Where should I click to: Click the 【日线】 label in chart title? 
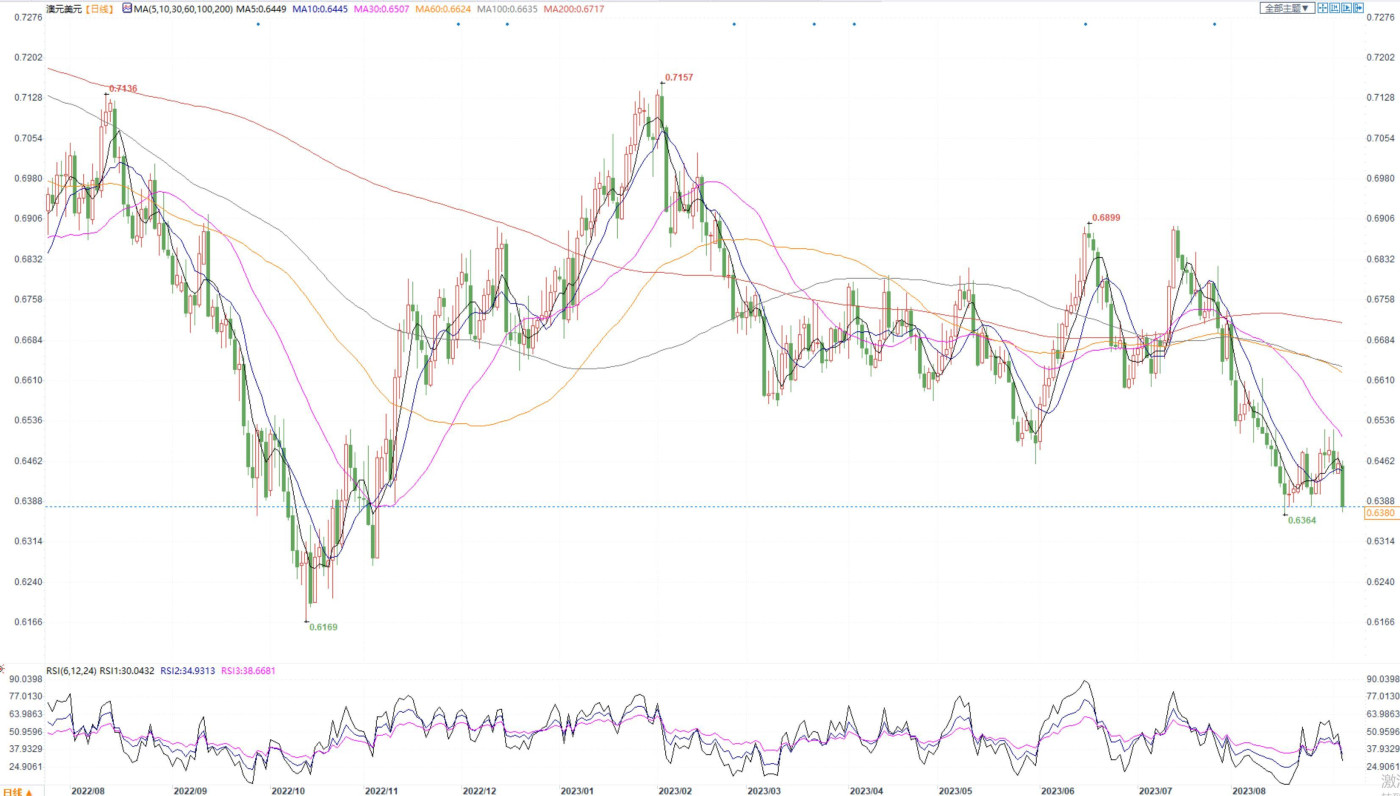click(99, 9)
